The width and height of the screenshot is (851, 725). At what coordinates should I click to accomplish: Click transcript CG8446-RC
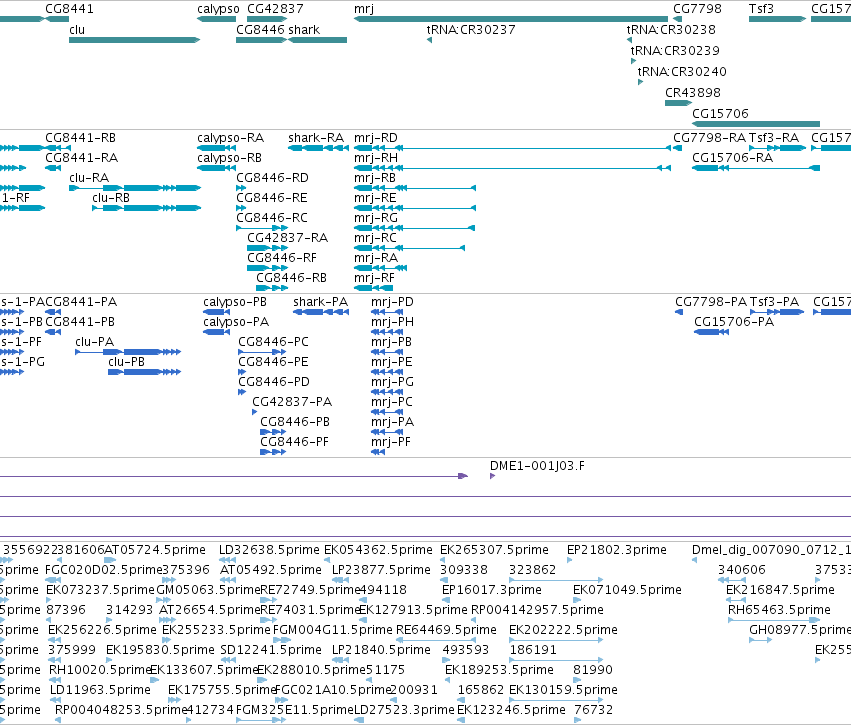point(262,228)
